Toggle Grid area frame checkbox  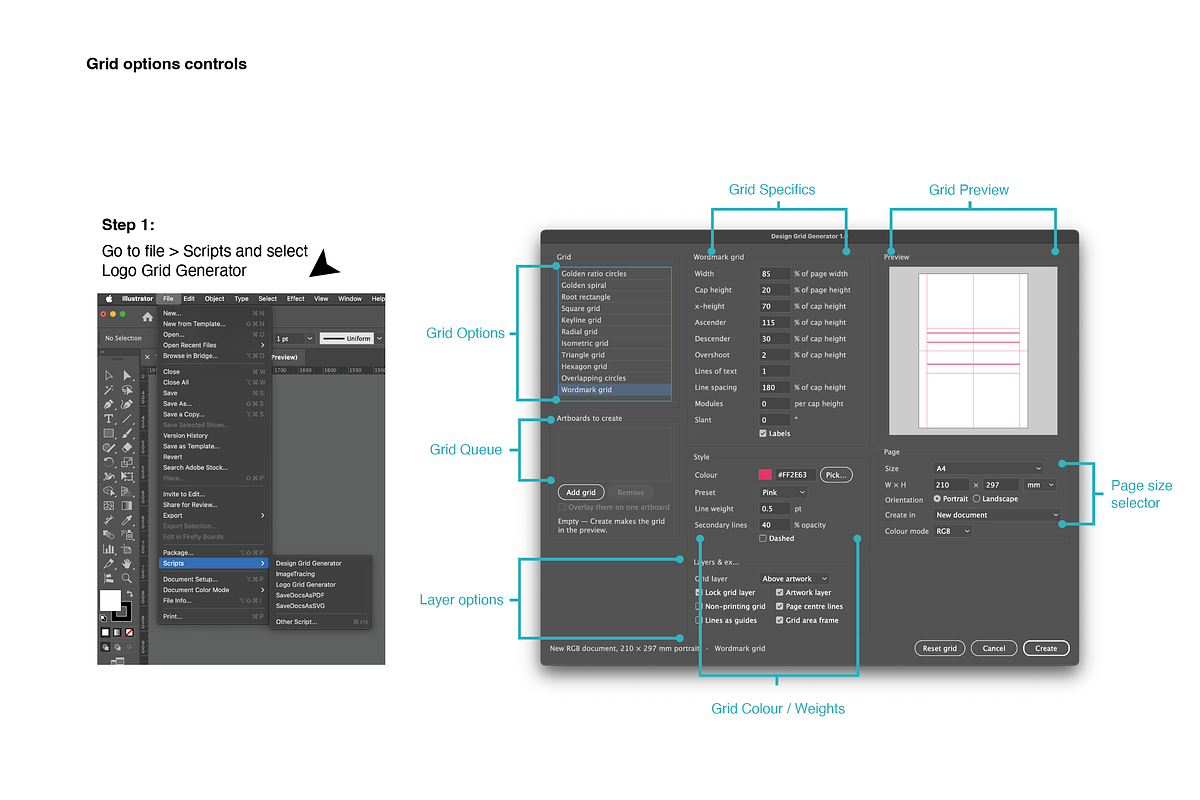(780, 620)
